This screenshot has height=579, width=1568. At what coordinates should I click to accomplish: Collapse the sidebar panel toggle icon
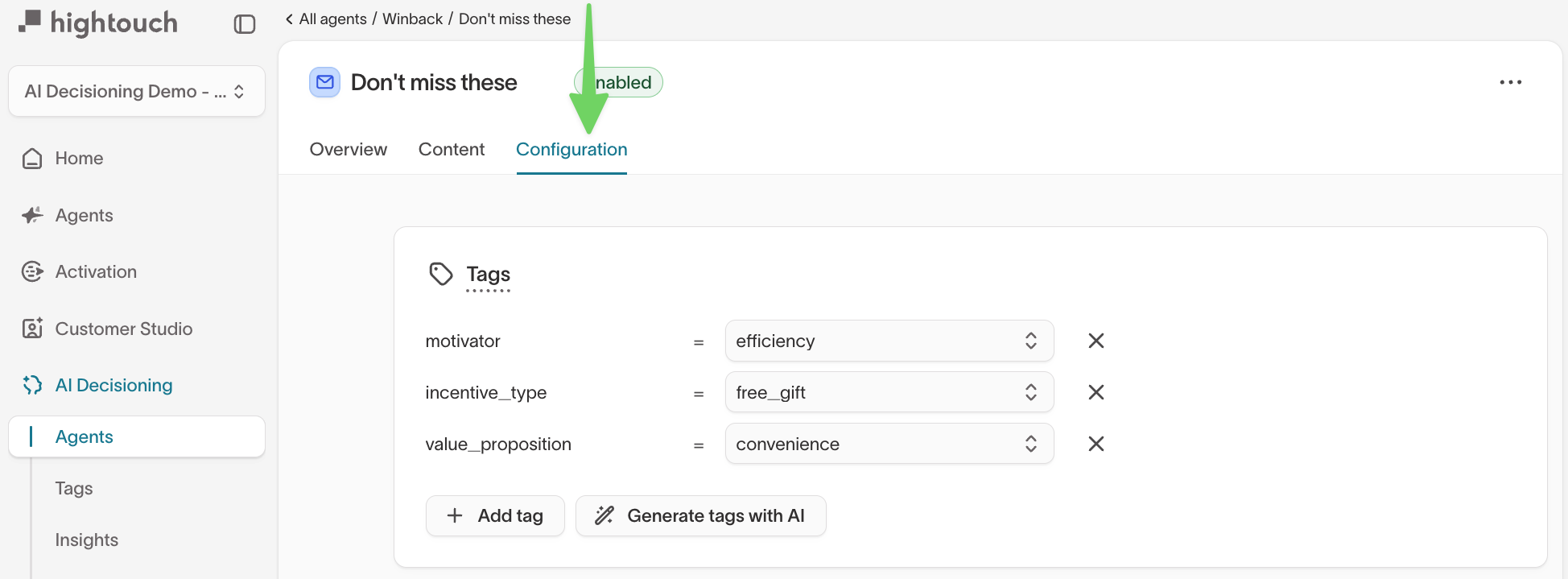point(245,24)
